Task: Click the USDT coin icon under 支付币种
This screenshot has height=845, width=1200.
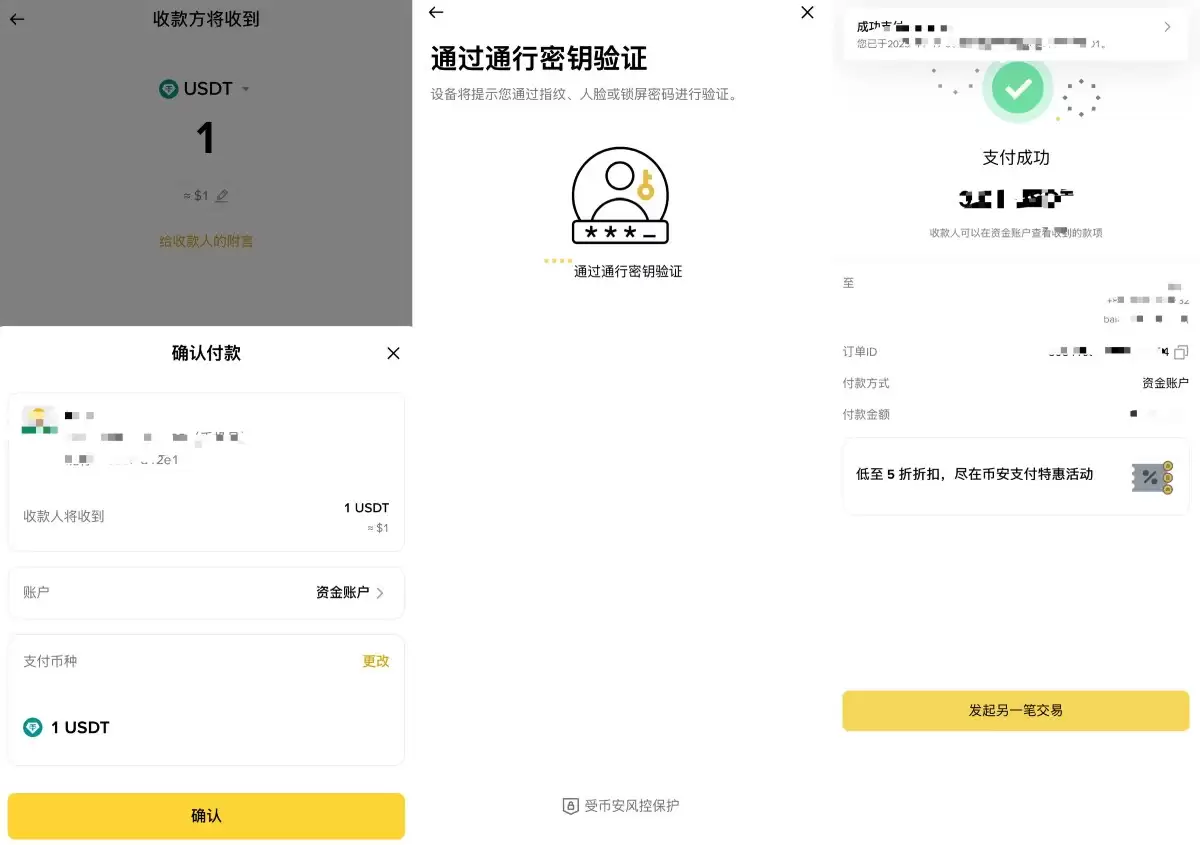Action: [32, 727]
